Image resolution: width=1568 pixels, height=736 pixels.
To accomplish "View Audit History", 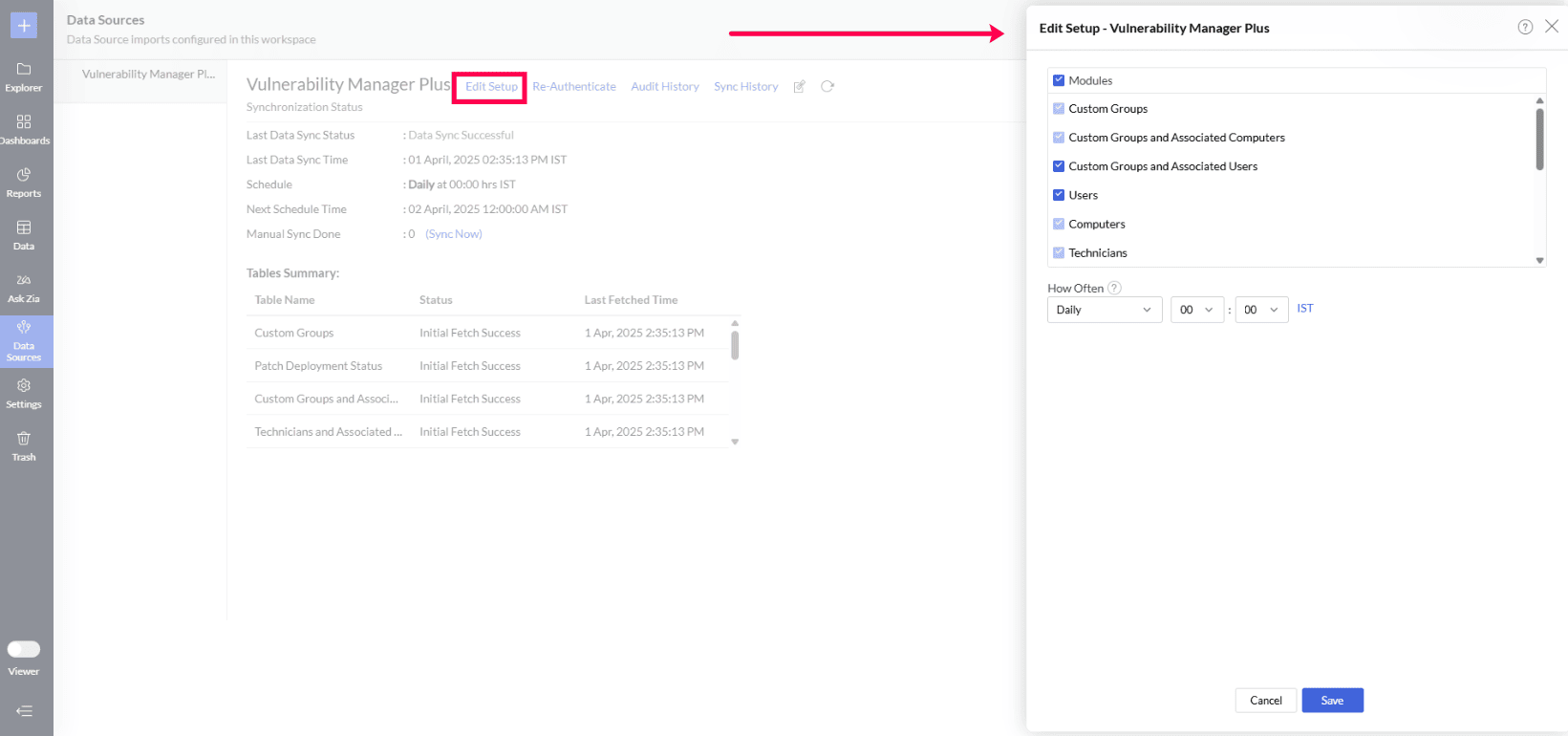I will point(665,87).
